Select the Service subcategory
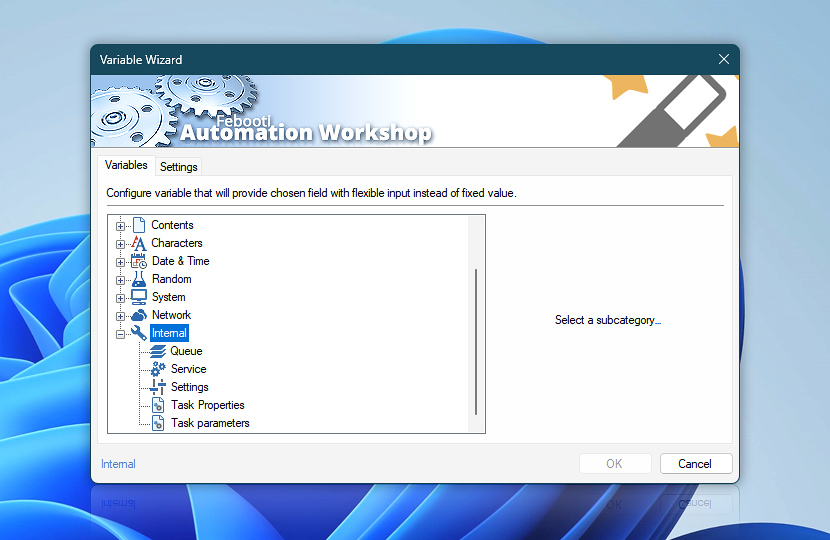Screen dimensions: 830x540 point(188,369)
